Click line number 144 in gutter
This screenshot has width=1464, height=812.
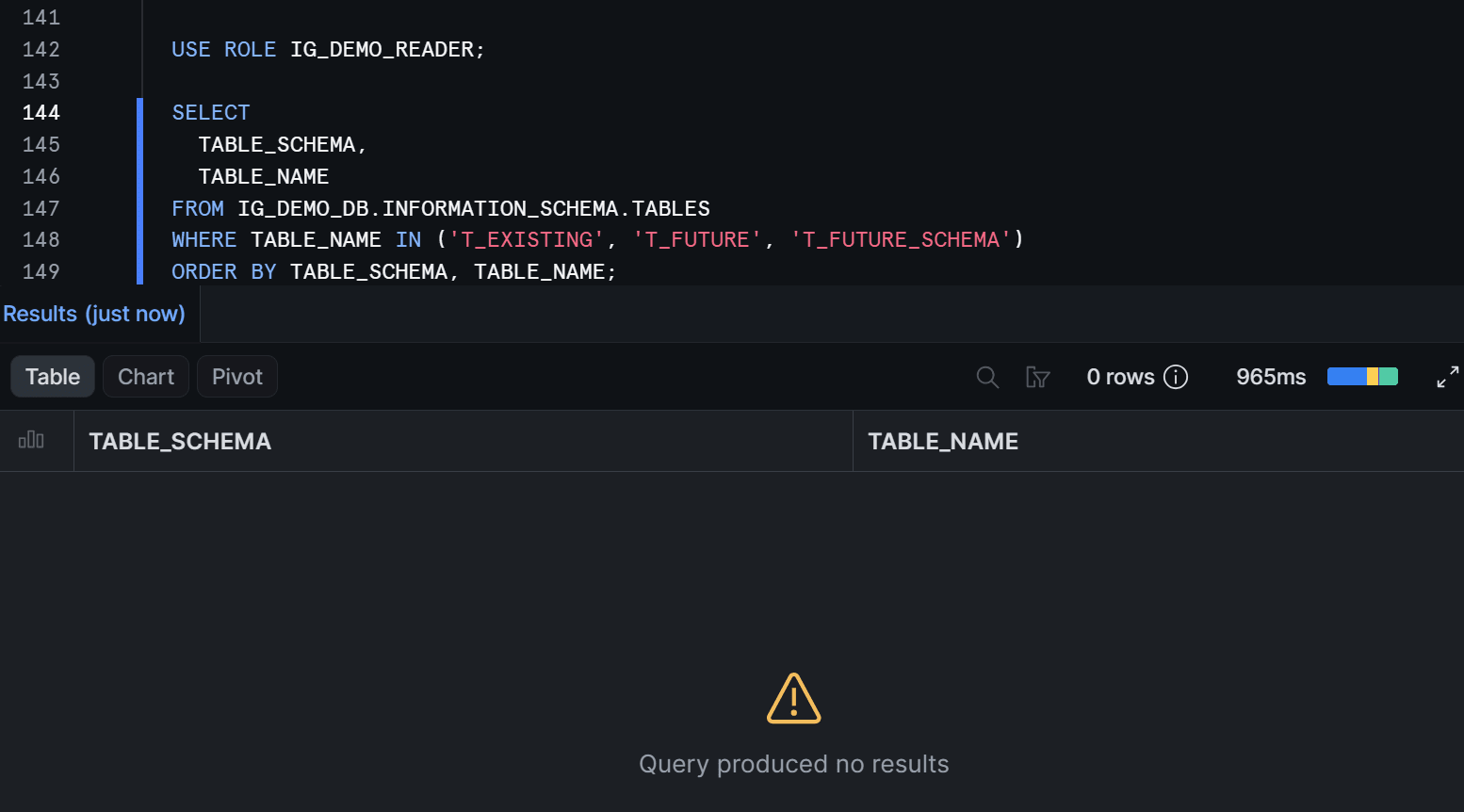coord(41,113)
